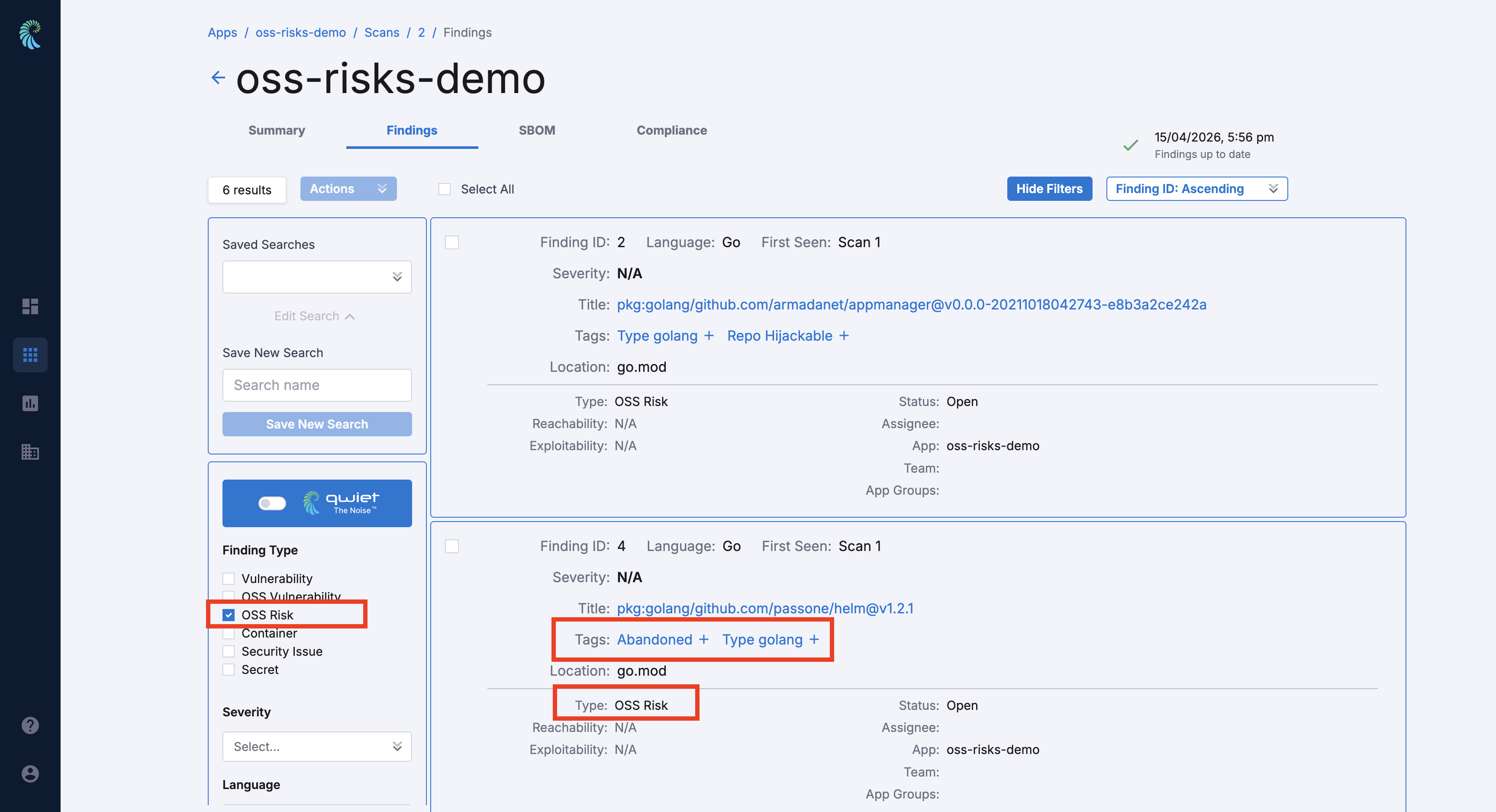This screenshot has height=812, width=1496.
Task: Open the Actions dropdown
Action: (348, 189)
